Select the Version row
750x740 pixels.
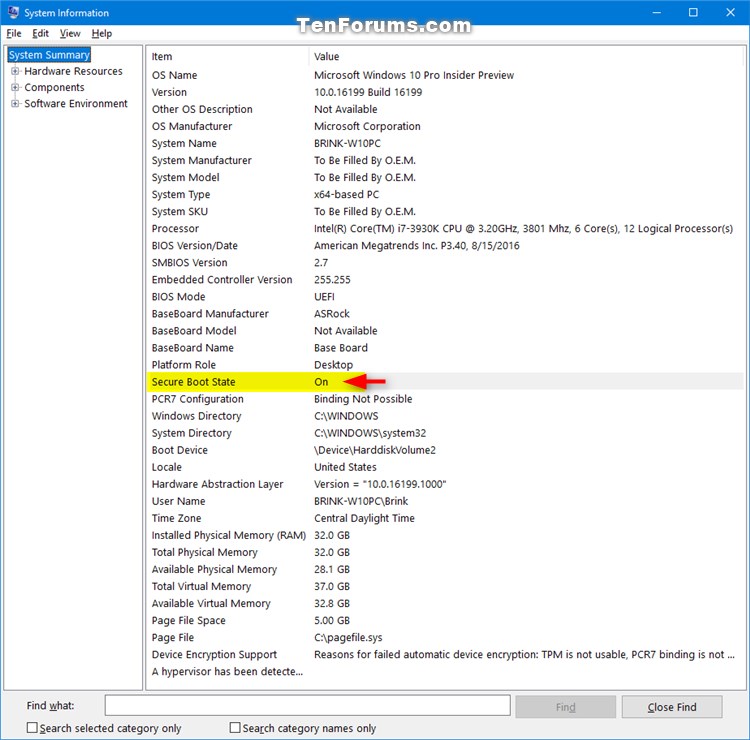click(x=445, y=92)
